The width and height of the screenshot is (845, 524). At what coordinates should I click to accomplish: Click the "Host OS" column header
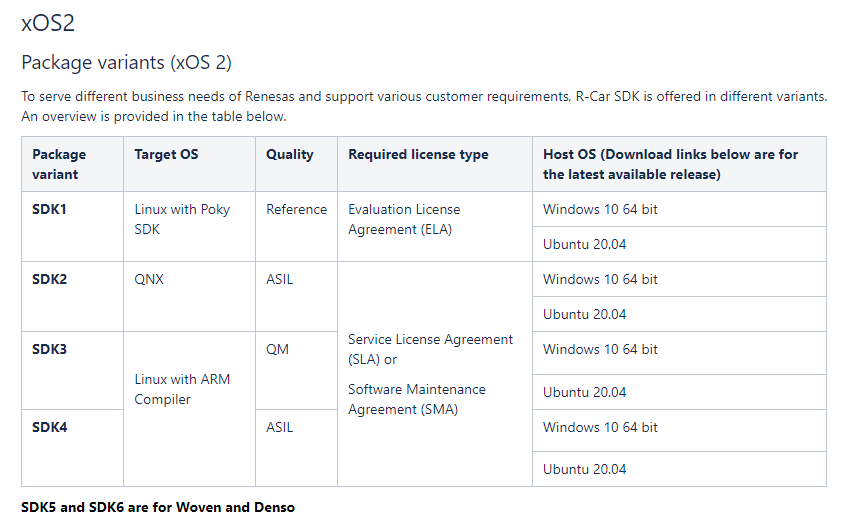click(670, 164)
